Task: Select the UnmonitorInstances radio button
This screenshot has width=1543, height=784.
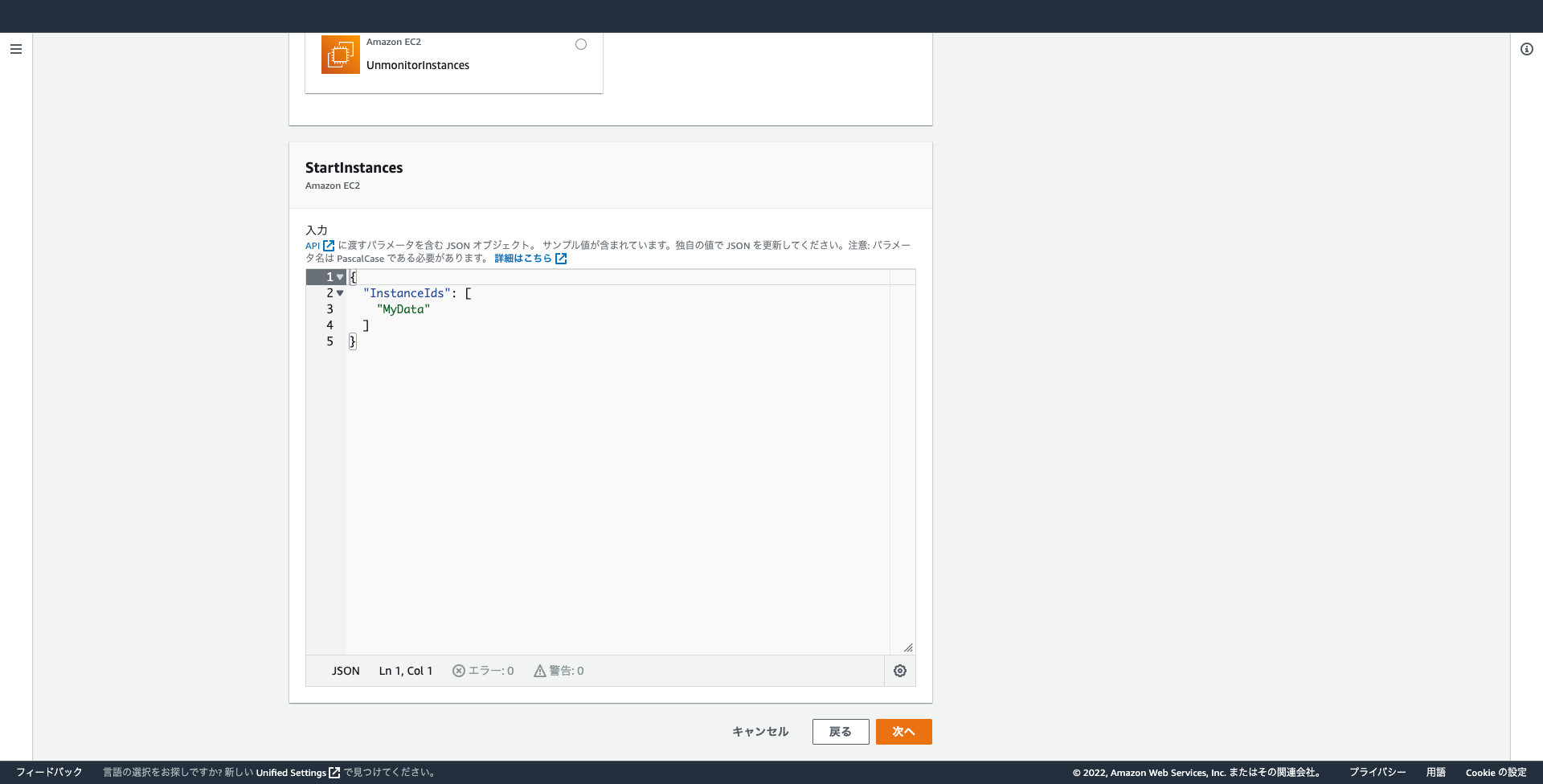Action: point(581,44)
